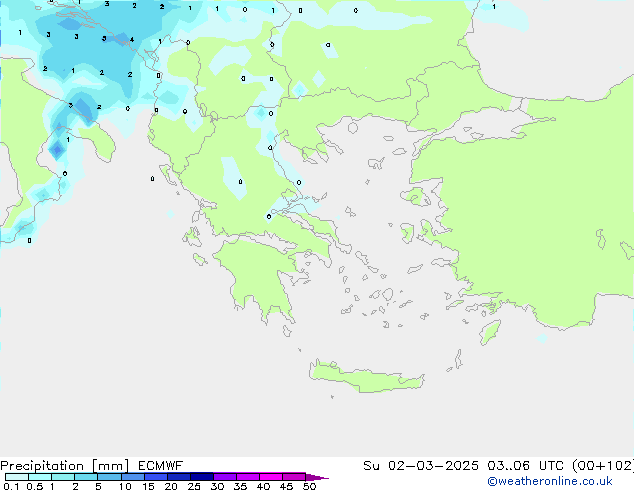The image size is (634, 490).
Task: Click the legend label 0.1
Action: click(x=11, y=486)
